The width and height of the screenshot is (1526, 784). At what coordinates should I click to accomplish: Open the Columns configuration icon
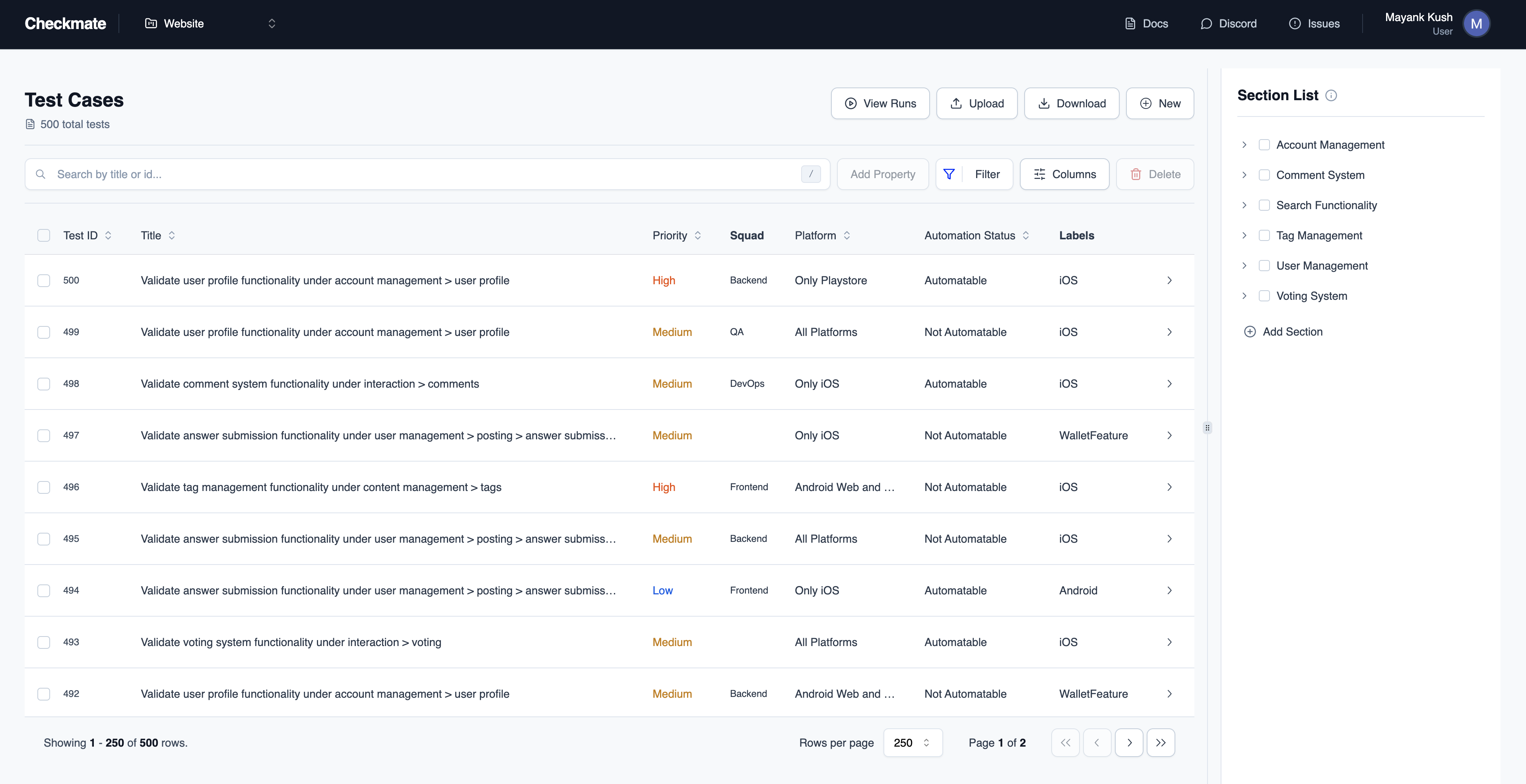(1040, 173)
